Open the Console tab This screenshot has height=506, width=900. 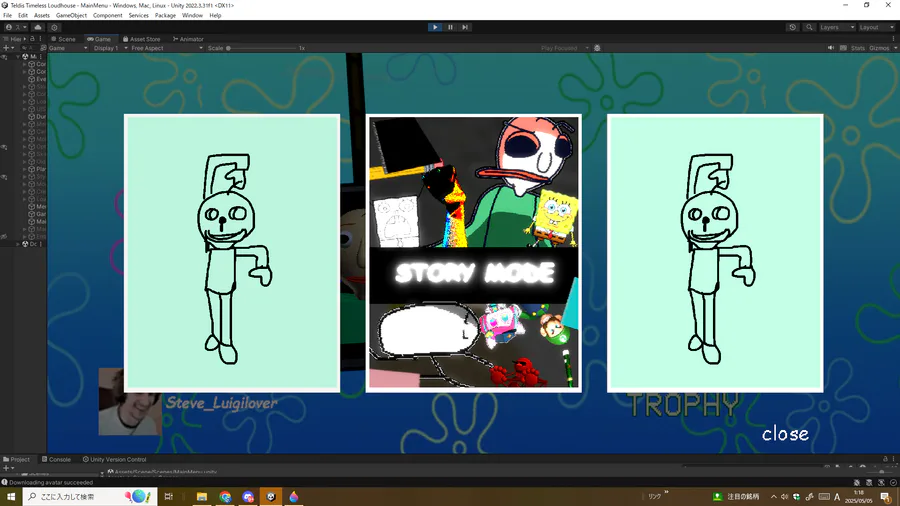(56, 460)
